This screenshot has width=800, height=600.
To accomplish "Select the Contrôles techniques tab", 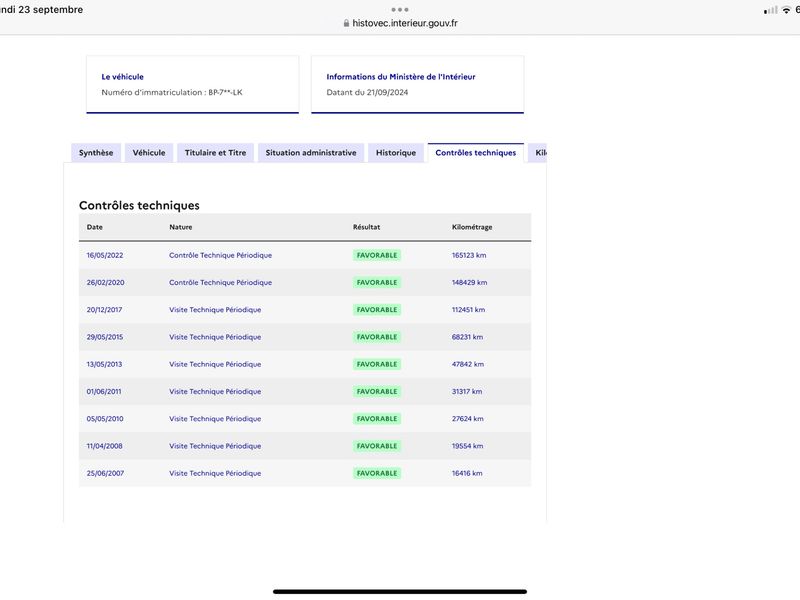I will [476, 153].
